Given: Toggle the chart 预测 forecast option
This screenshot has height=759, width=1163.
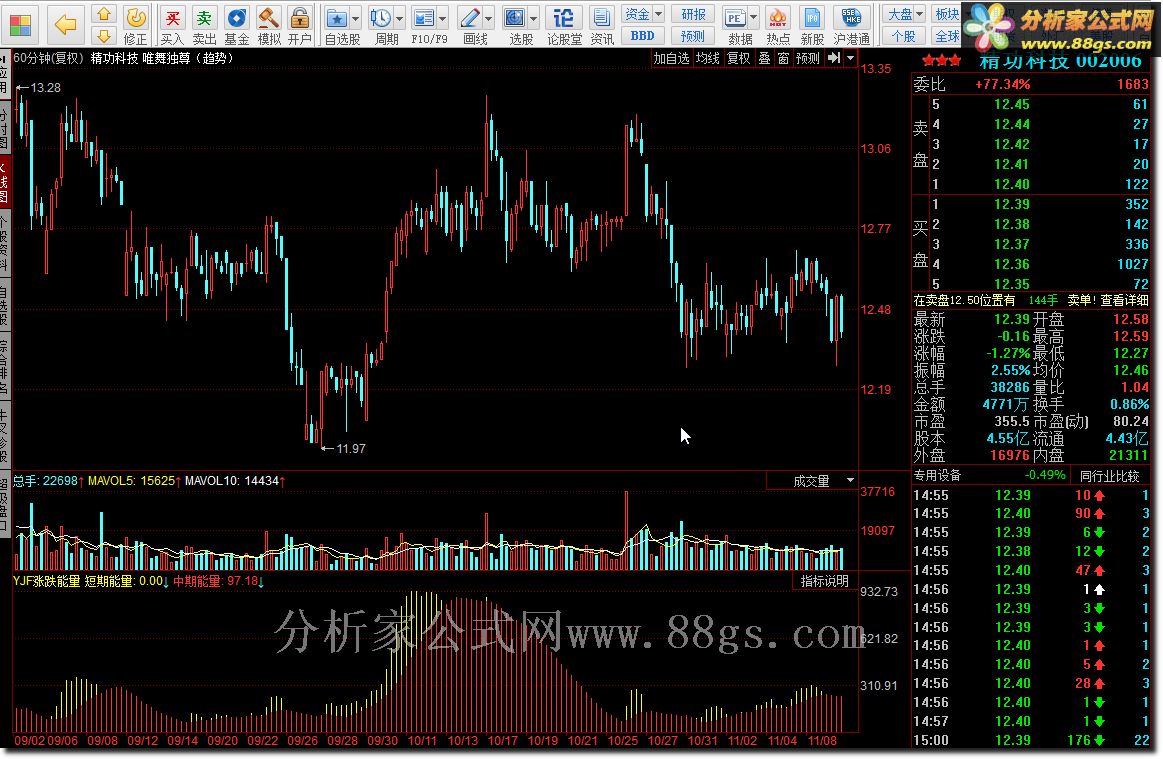Looking at the screenshot, I should [808, 58].
